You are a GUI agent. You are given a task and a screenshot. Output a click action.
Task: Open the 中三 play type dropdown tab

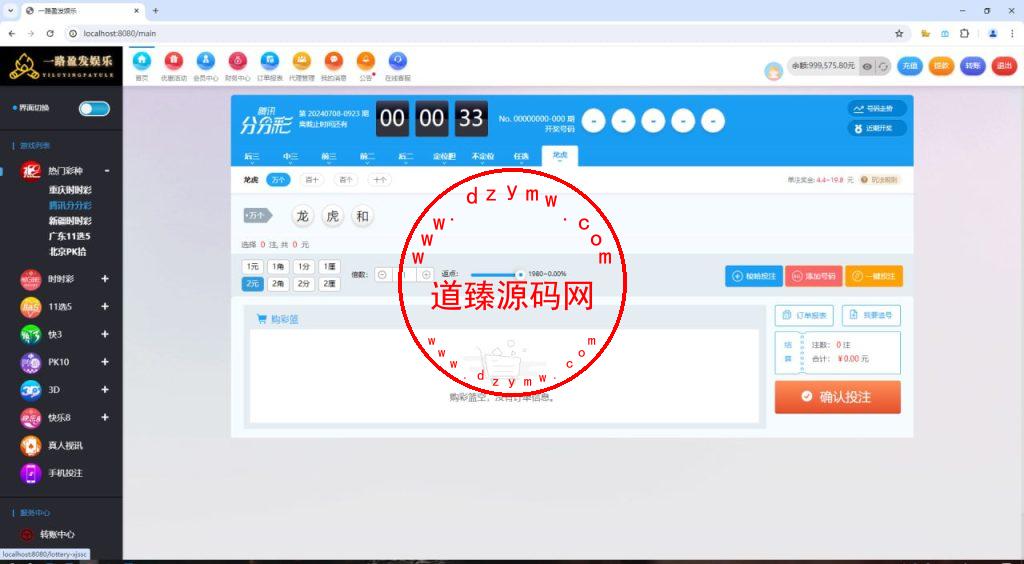(290, 157)
